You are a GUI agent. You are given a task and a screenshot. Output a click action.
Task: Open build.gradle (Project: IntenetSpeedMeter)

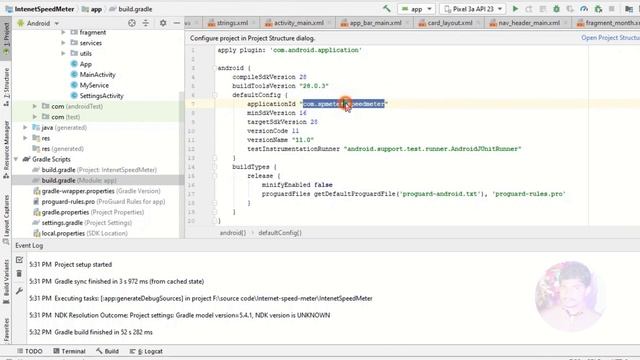(x=94, y=170)
